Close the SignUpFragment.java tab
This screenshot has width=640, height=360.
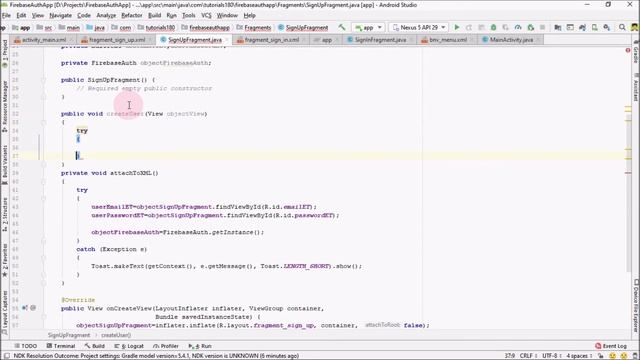click(x=227, y=40)
